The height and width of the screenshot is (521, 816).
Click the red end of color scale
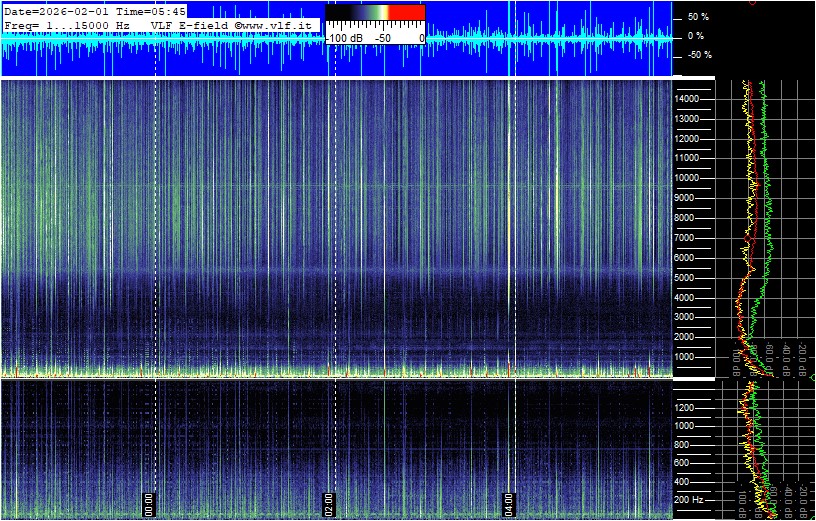tap(406, 12)
